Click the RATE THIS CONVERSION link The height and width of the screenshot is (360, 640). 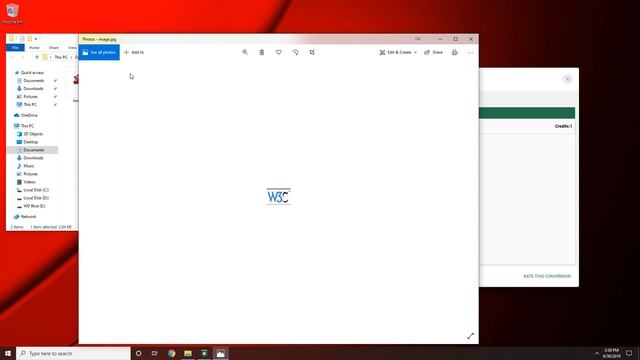click(547, 276)
